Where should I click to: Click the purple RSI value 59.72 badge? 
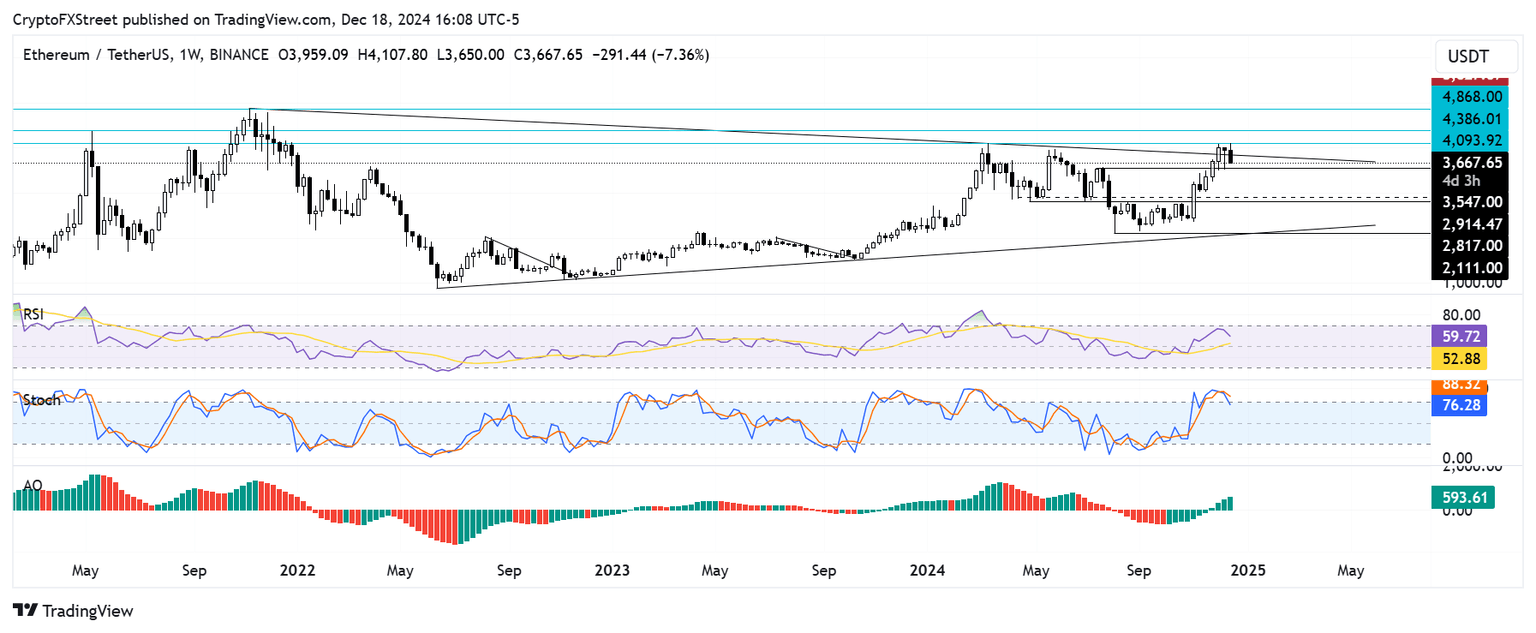coord(1460,337)
